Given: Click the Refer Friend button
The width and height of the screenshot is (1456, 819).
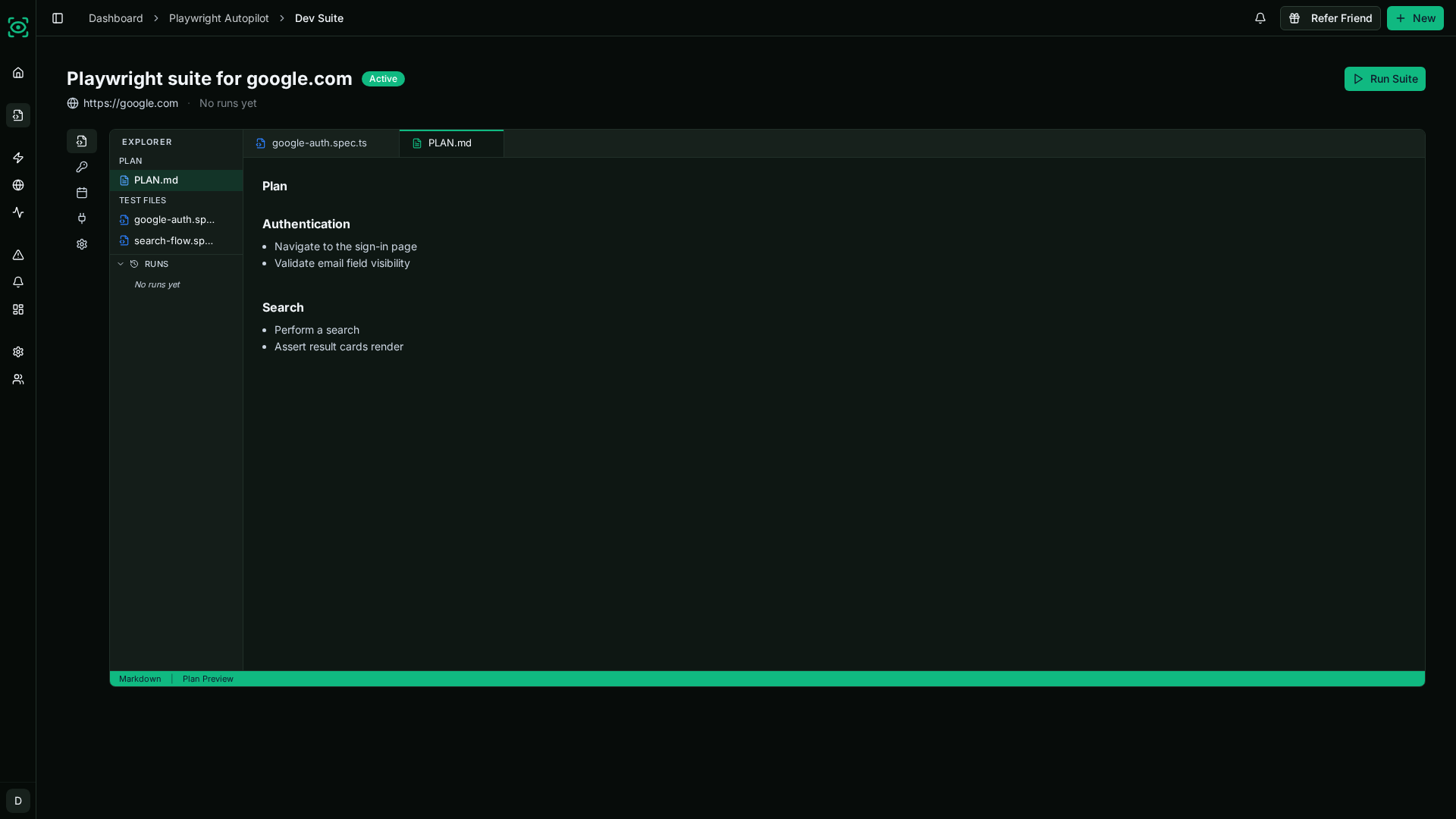Looking at the screenshot, I should click(x=1330, y=18).
